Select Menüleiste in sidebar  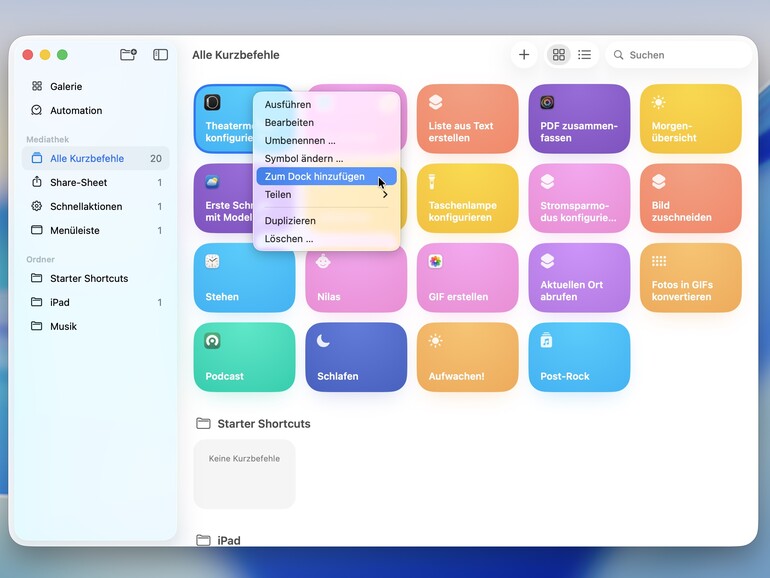click(x=96, y=231)
